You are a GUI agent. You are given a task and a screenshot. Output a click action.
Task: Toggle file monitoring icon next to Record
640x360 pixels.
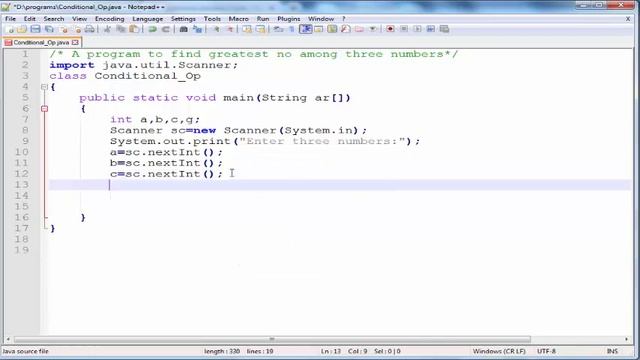point(373,29)
